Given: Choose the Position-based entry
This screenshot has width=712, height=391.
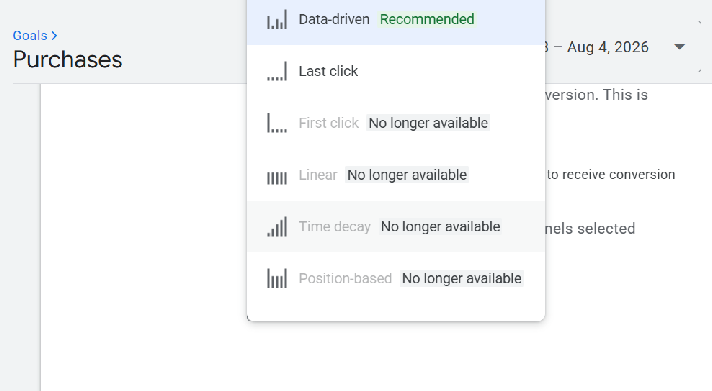Looking at the screenshot, I should coord(396,278).
